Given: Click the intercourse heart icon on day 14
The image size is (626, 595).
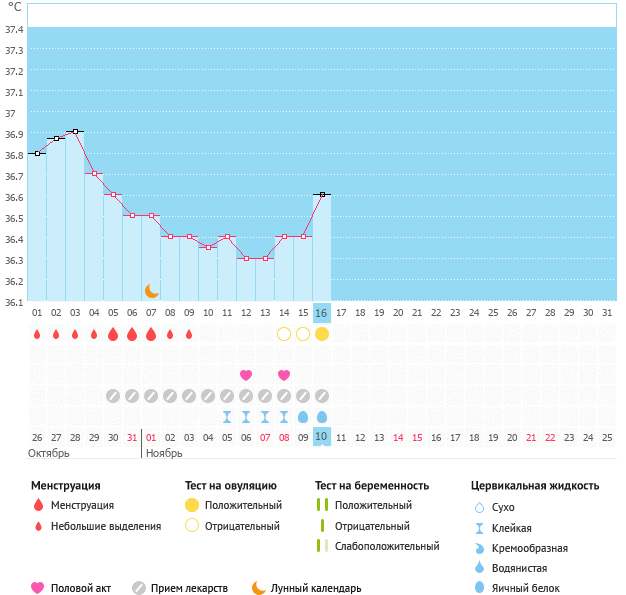Looking at the screenshot, I should point(284,375).
